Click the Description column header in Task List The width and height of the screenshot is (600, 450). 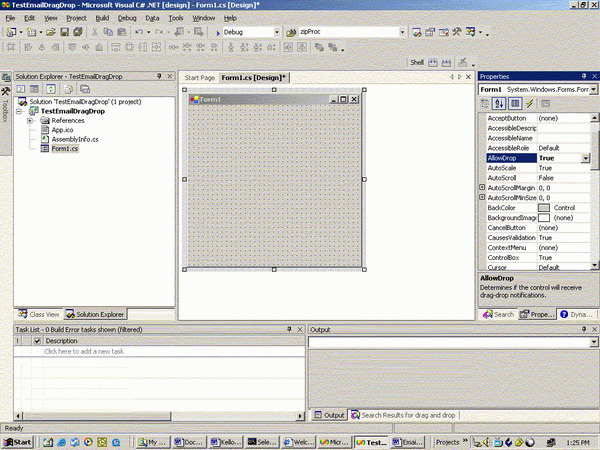[174, 341]
